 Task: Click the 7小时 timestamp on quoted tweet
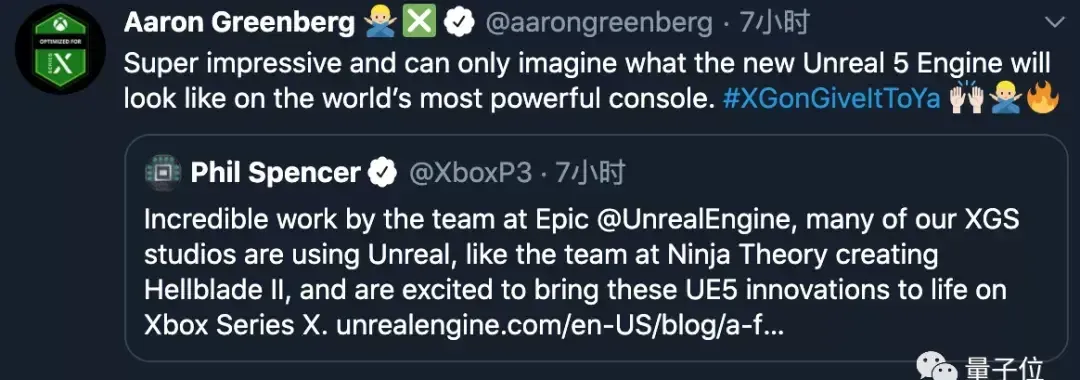tap(590, 173)
